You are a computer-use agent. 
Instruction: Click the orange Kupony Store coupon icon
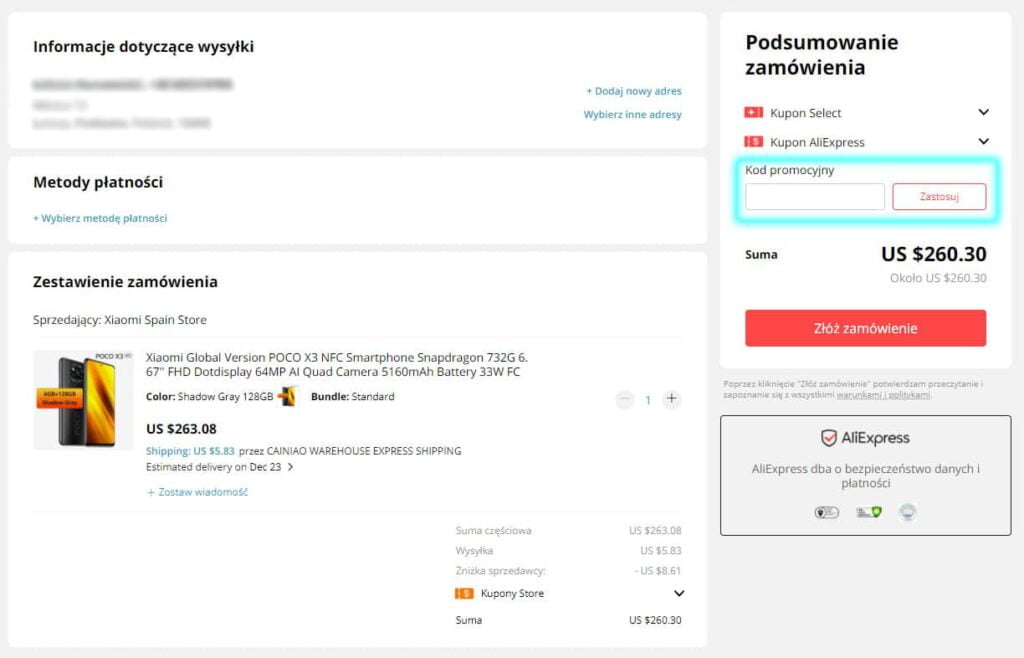(x=465, y=593)
